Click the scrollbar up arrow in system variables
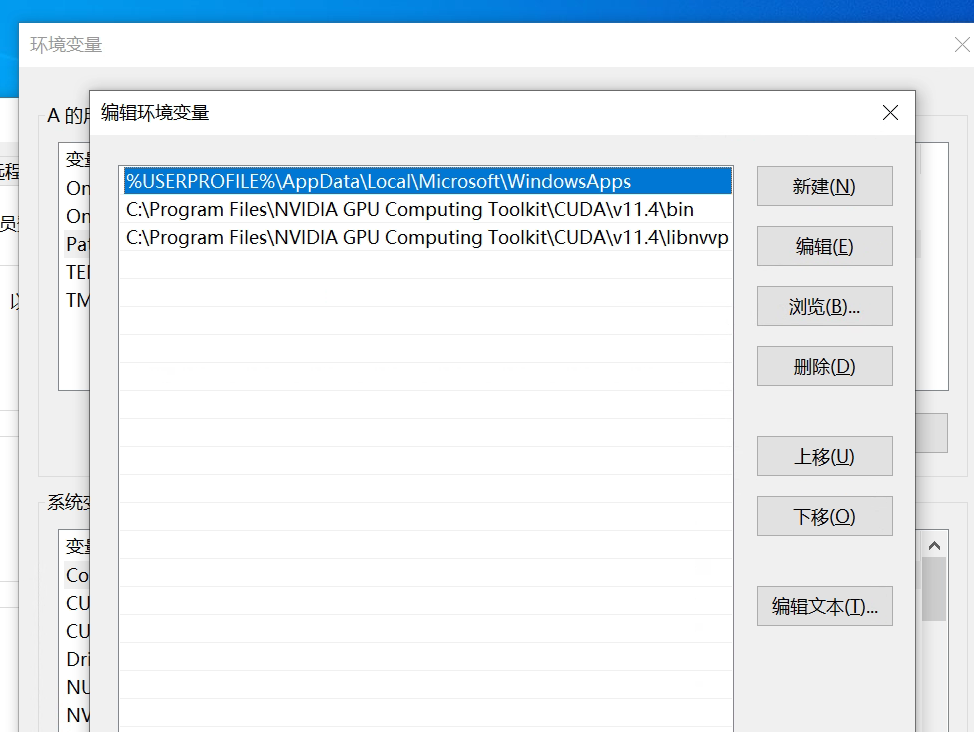Screen dimensions: 974x732 [934, 543]
